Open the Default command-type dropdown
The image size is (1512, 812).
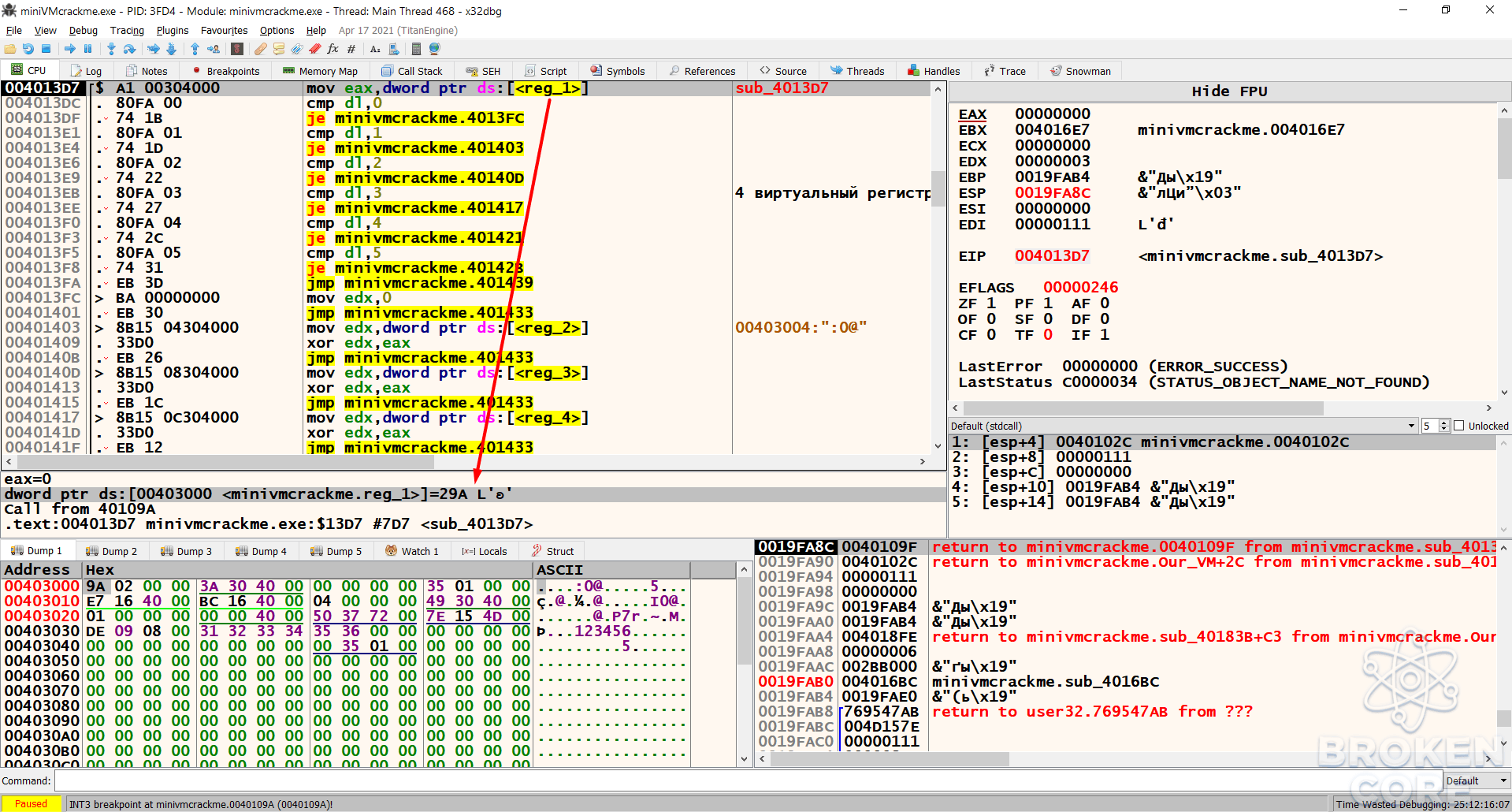click(x=1477, y=780)
